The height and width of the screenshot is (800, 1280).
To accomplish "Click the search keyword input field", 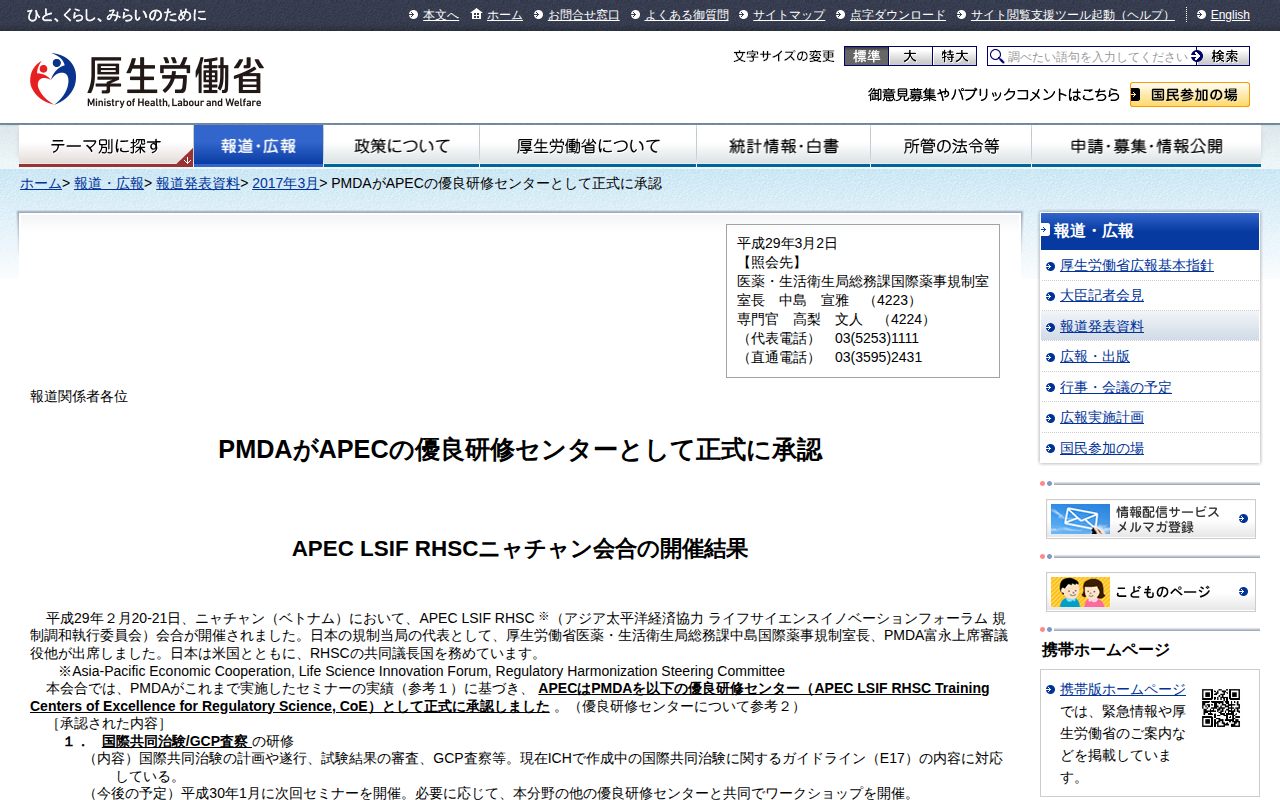I will [1095, 56].
